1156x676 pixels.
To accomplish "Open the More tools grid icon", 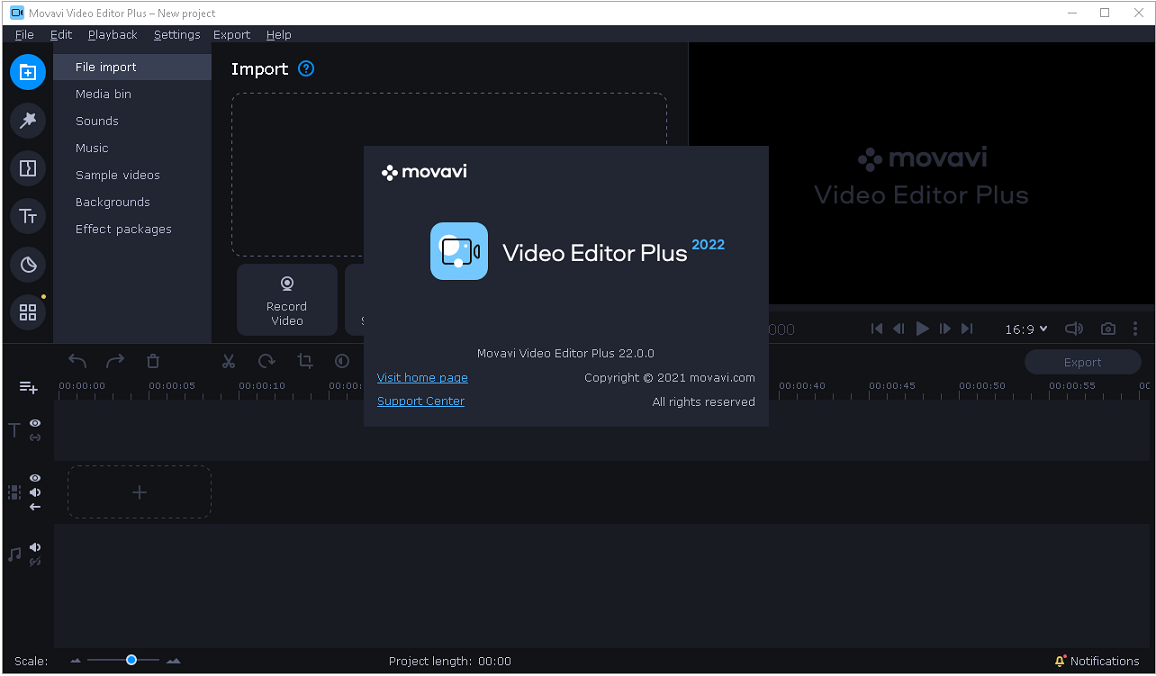I will point(28,313).
